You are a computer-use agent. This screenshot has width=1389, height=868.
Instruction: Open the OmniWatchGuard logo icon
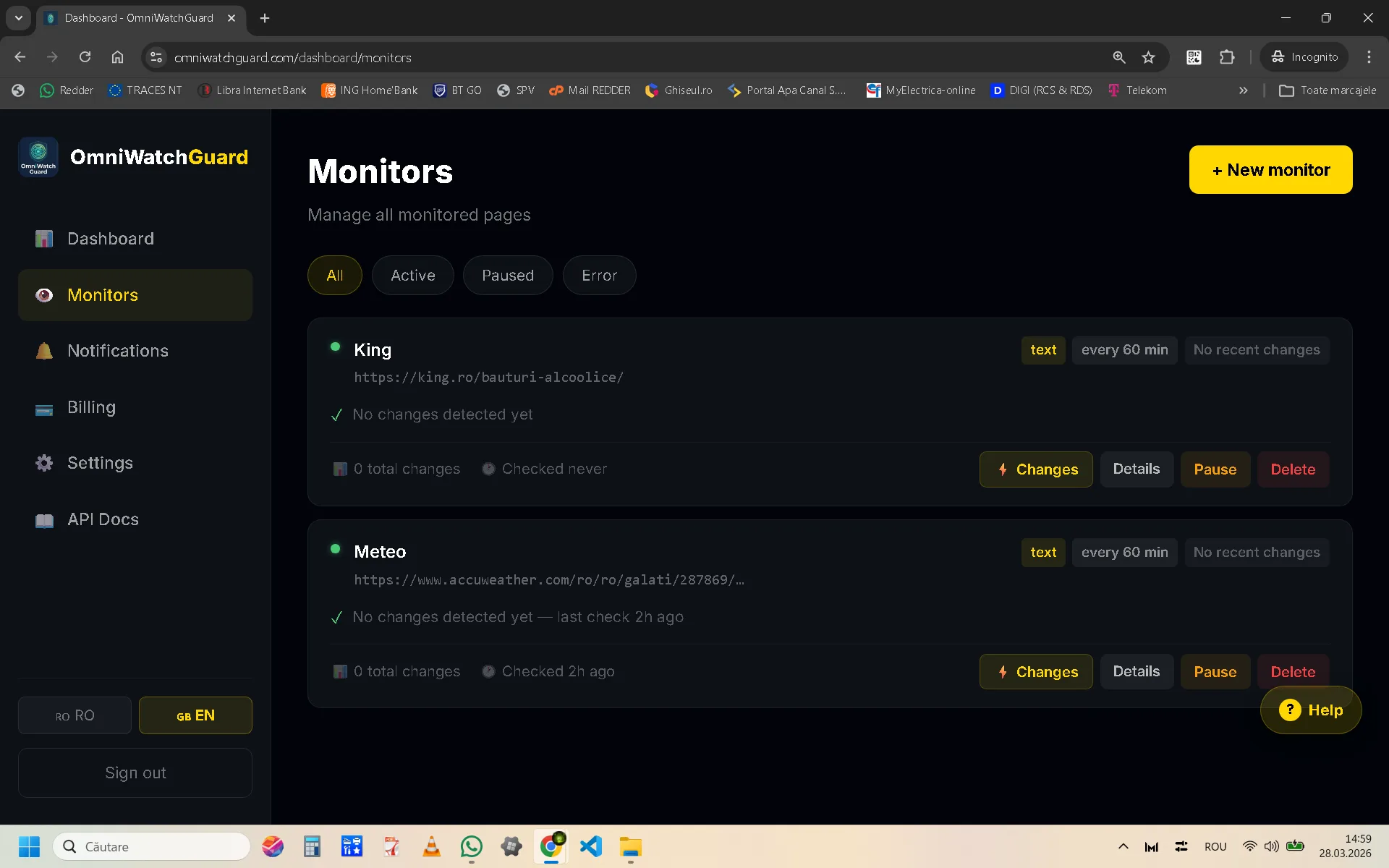[x=38, y=157]
